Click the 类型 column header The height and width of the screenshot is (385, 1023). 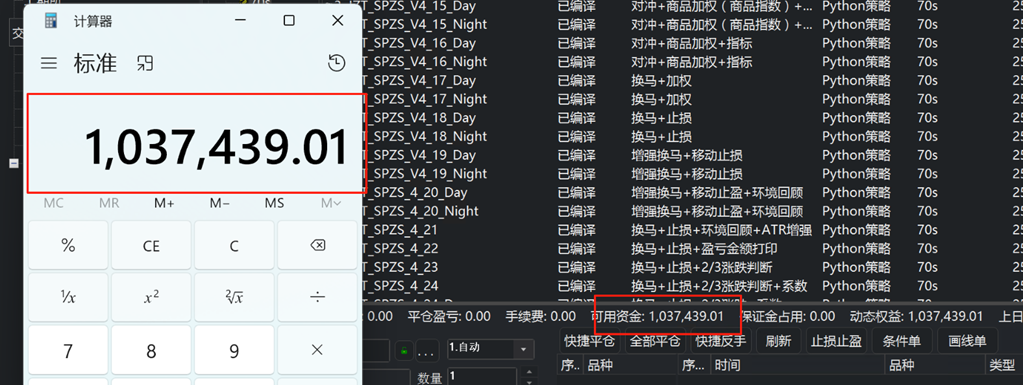pos(1001,365)
